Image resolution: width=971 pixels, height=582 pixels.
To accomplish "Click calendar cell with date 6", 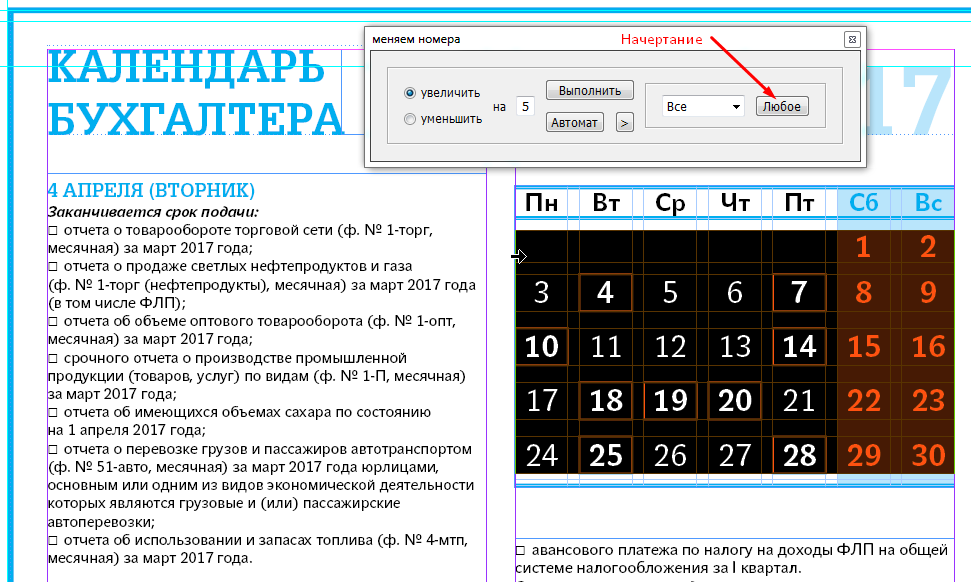I will pyautogui.click(x=734, y=292).
